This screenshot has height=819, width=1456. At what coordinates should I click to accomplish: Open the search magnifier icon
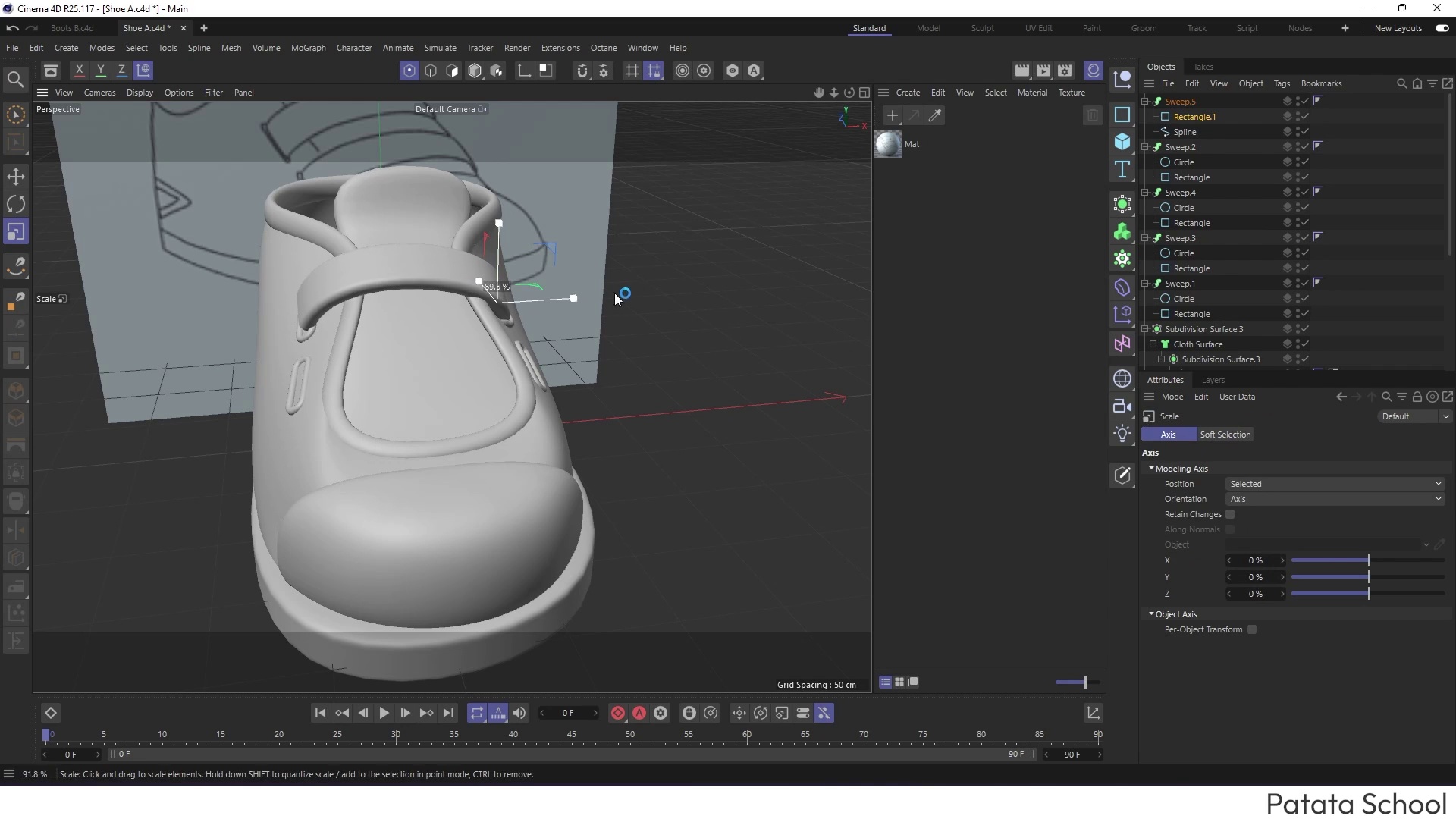[x=15, y=79]
